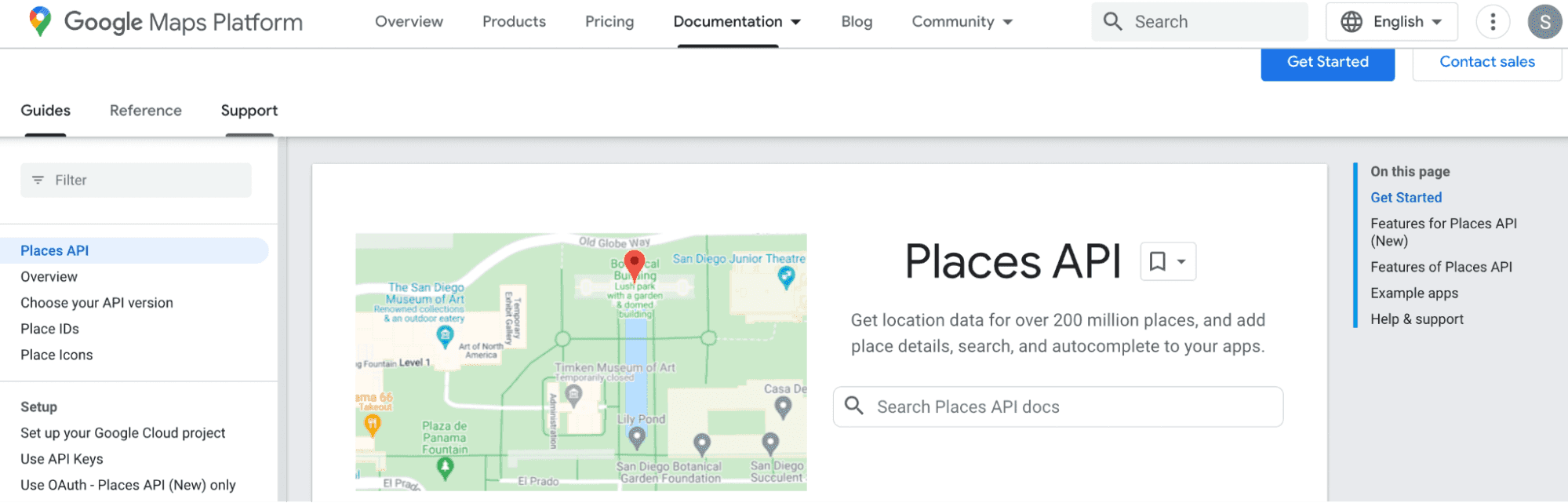Image resolution: width=1568 pixels, height=503 pixels.
Task: Click the Setup section heading
Action: [38, 406]
